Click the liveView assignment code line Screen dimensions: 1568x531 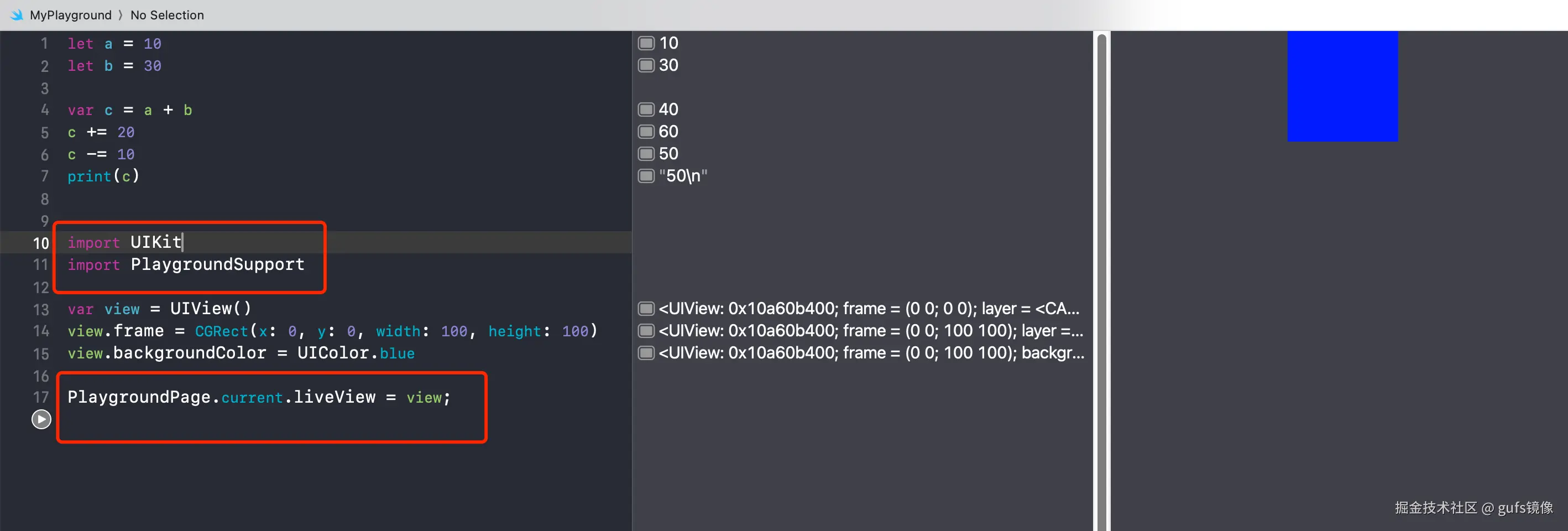[259, 398]
